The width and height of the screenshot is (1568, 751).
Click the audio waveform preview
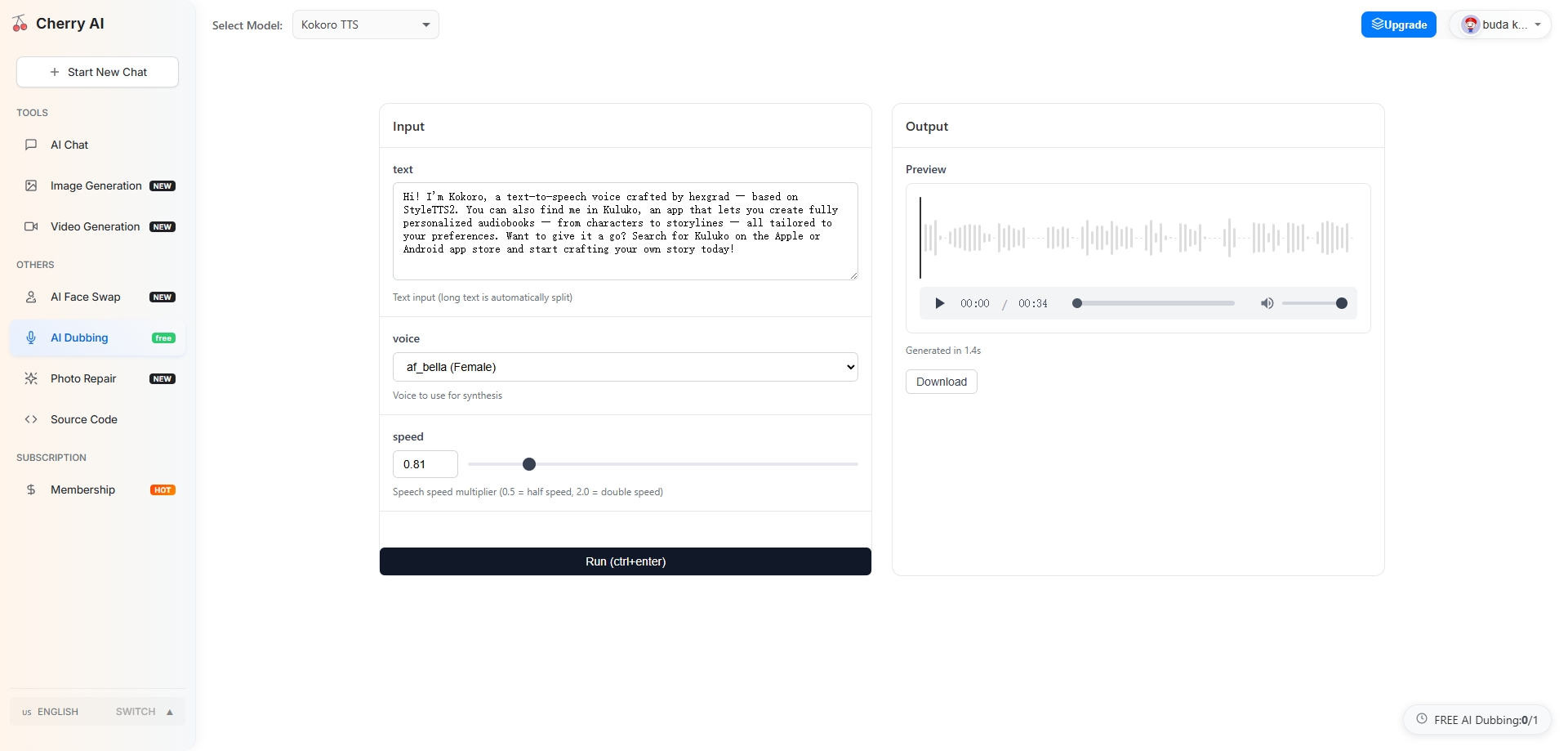pyautogui.click(x=1138, y=238)
